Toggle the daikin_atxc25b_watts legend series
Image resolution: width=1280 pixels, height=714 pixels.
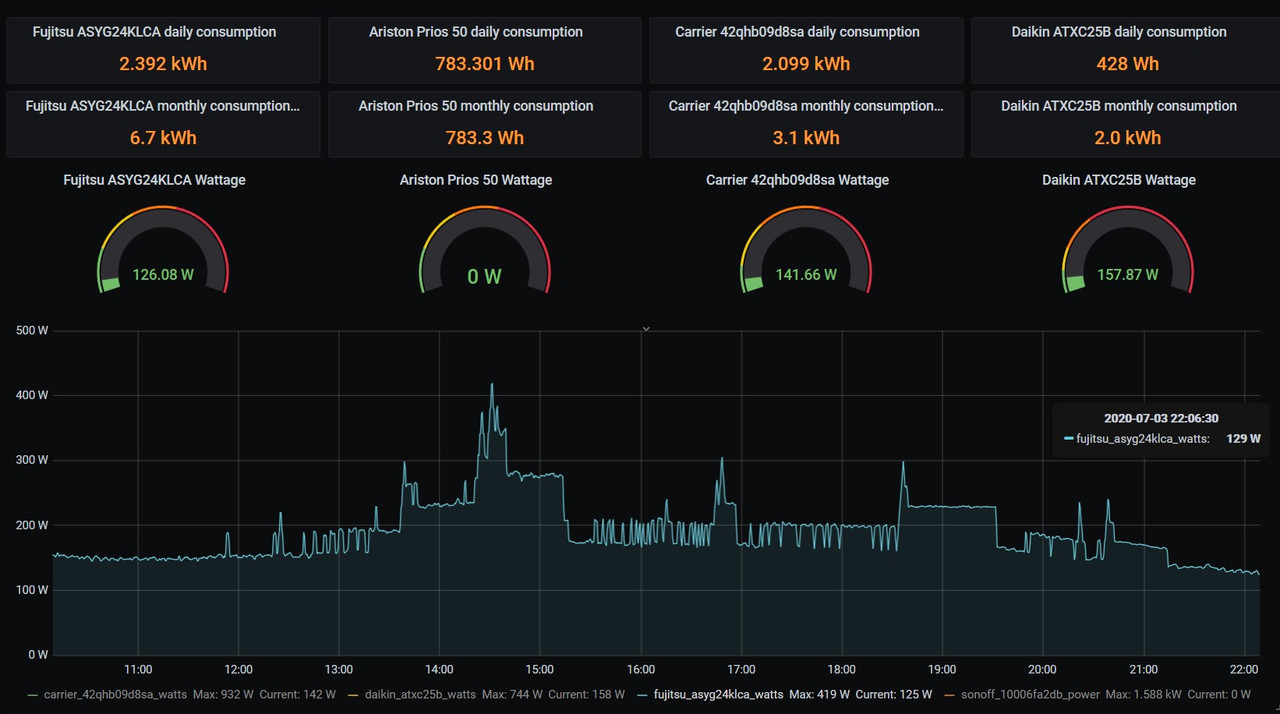[x=420, y=694]
